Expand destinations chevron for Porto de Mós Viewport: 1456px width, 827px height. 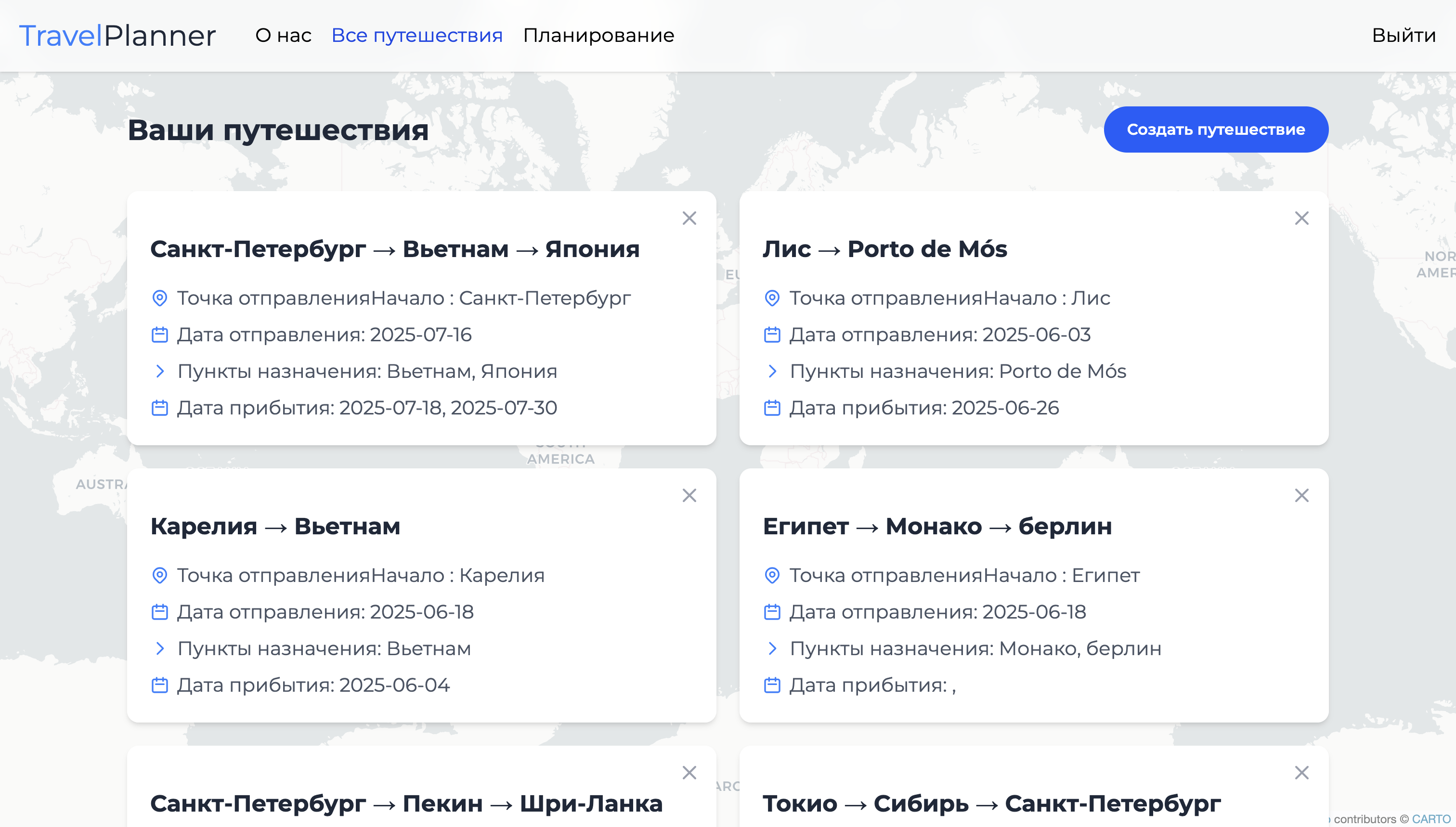coord(772,372)
